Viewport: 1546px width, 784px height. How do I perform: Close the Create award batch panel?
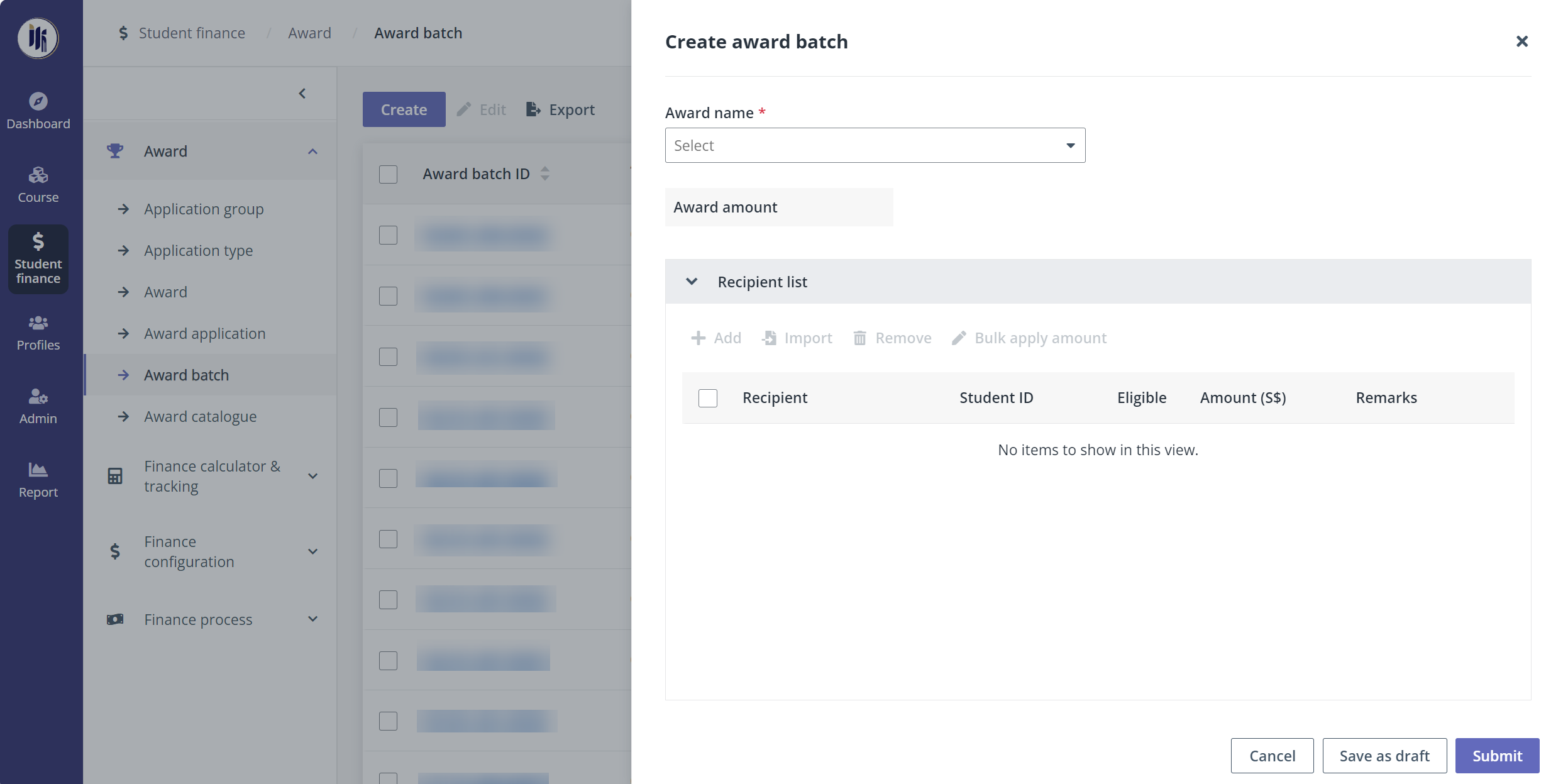1521,41
